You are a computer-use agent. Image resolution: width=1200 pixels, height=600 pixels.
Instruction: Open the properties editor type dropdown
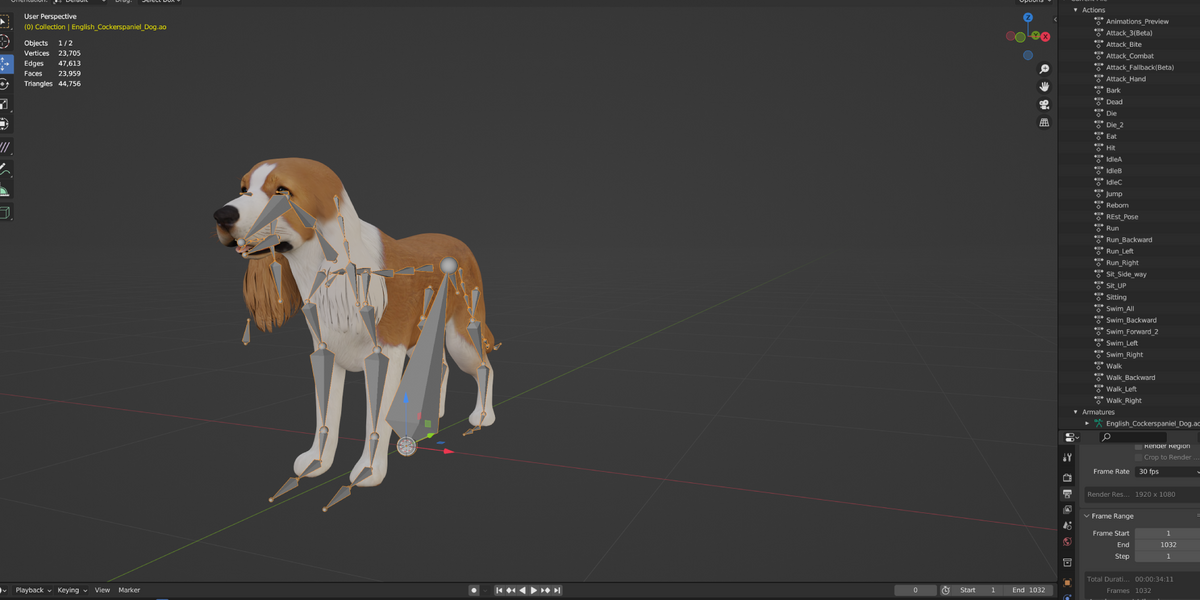tap(1071, 437)
